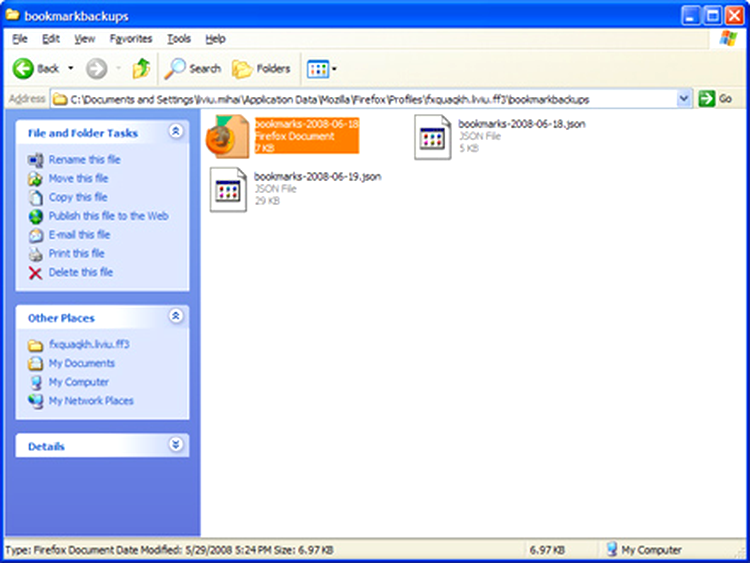The height and width of the screenshot is (563, 750).
Task: Open the Views icon menu
Action: [x=318, y=69]
